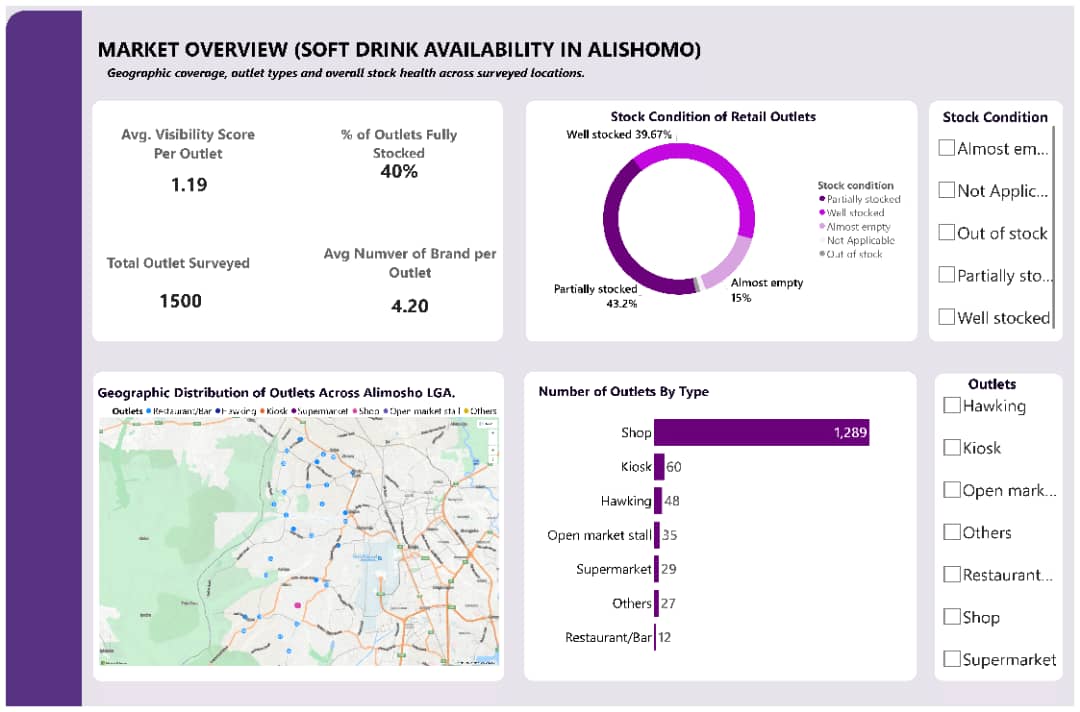Click the Not Applicable legend marker
The image size is (1080, 712).
coord(822,239)
